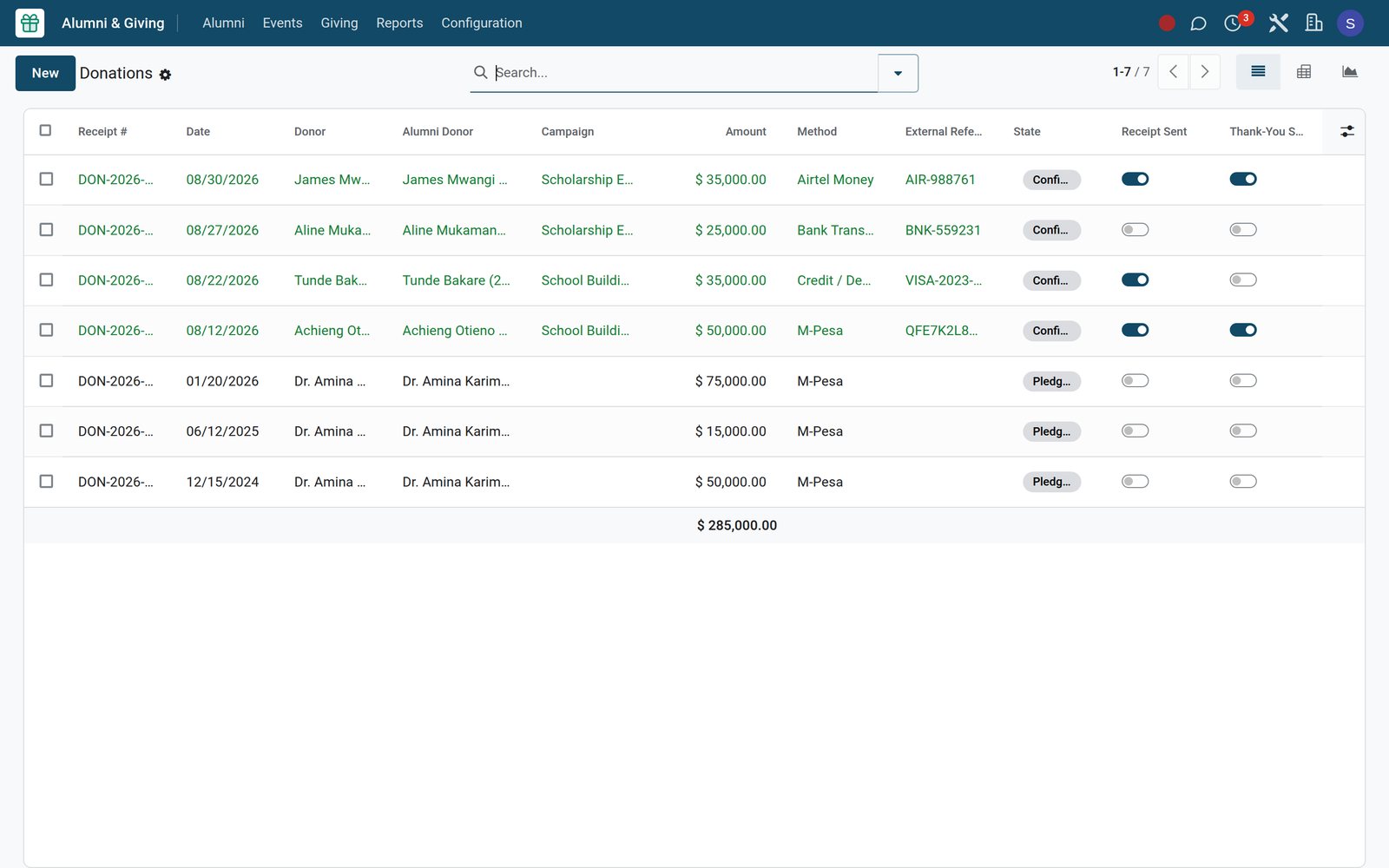Screen dimensions: 1389x868
Task: Open the Donations gear actions menu
Action: click(x=165, y=75)
